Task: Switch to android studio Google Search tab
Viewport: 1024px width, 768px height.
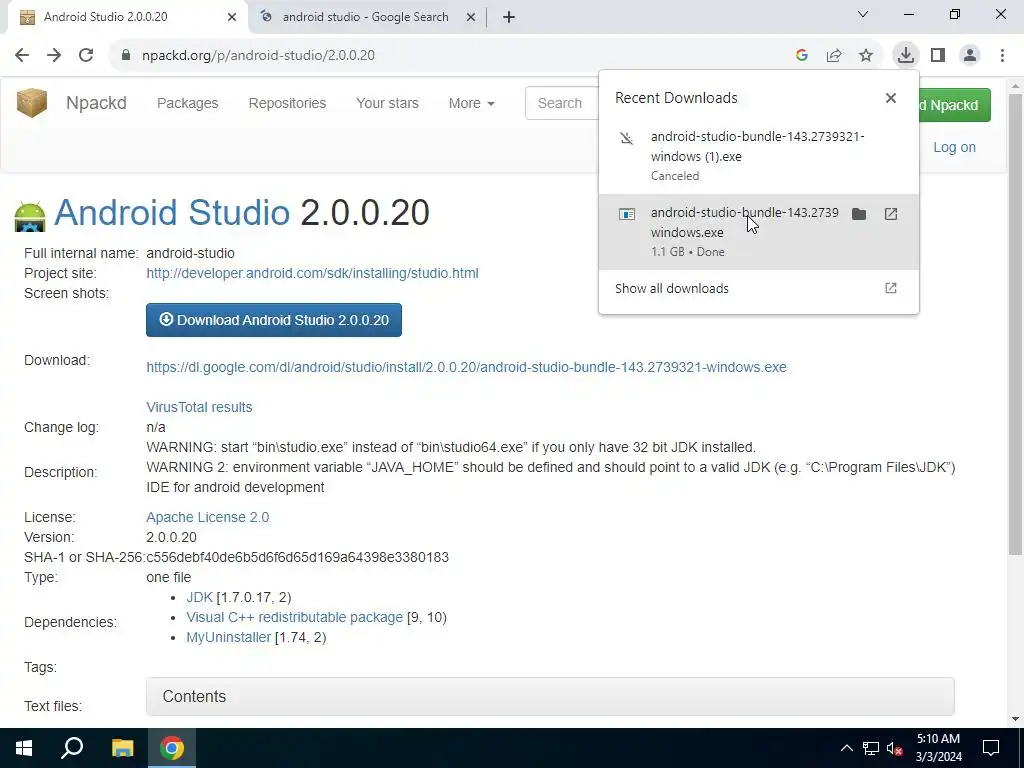Action: (365, 17)
